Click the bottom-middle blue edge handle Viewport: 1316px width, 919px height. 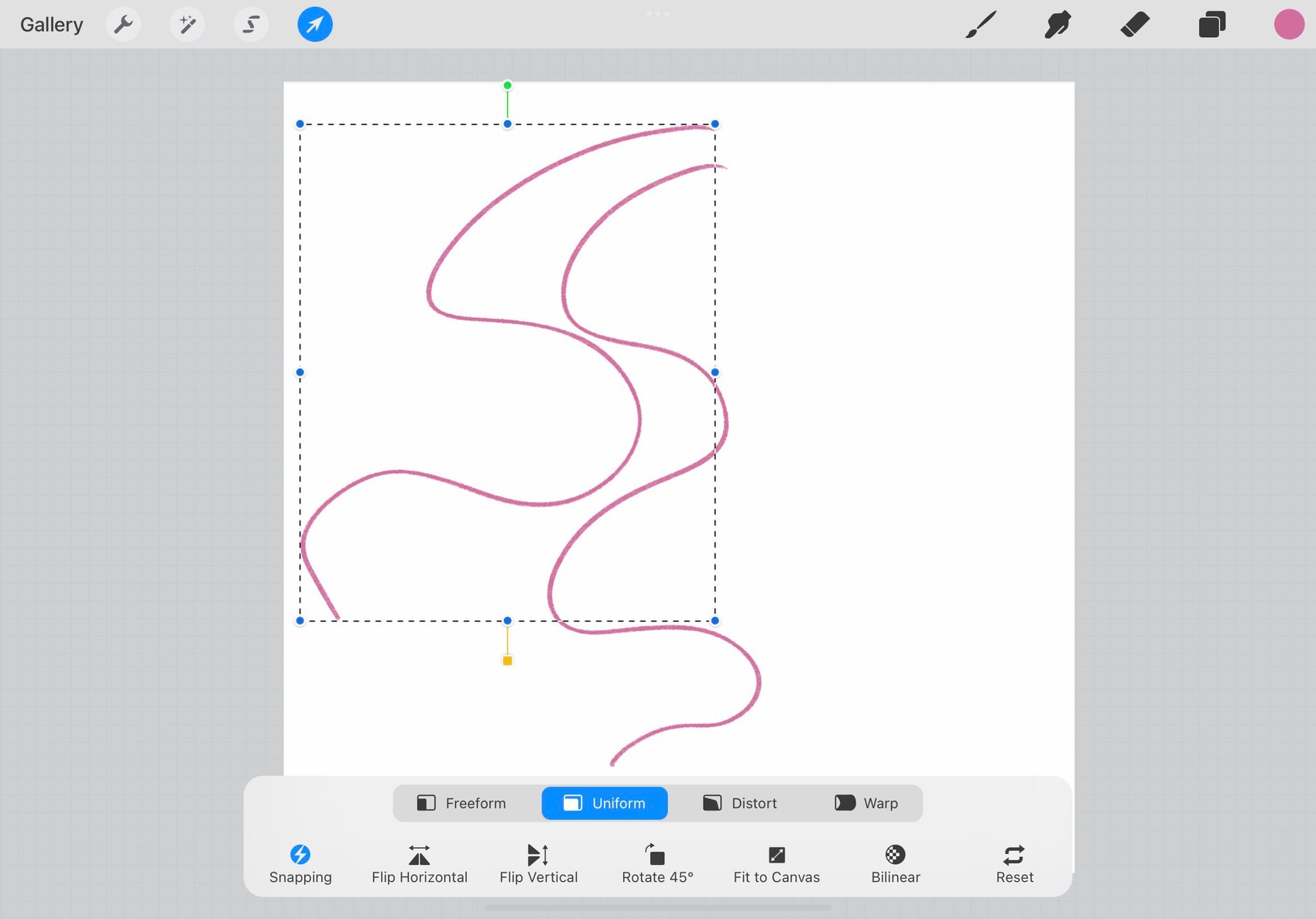coord(507,621)
